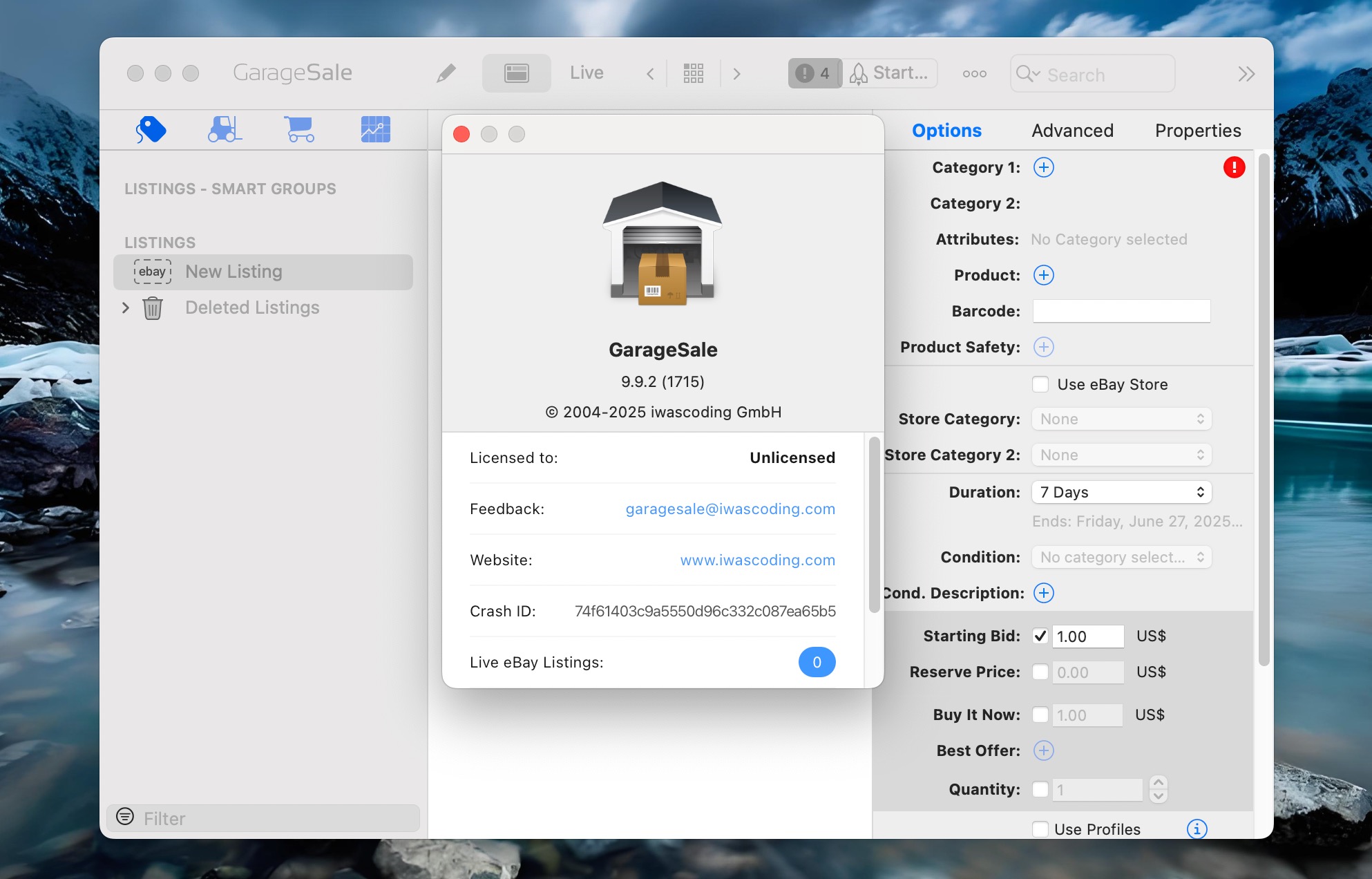The width and height of the screenshot is (1372, 879).
Task: Add Cond. Description plus button
Action: 1043,593
